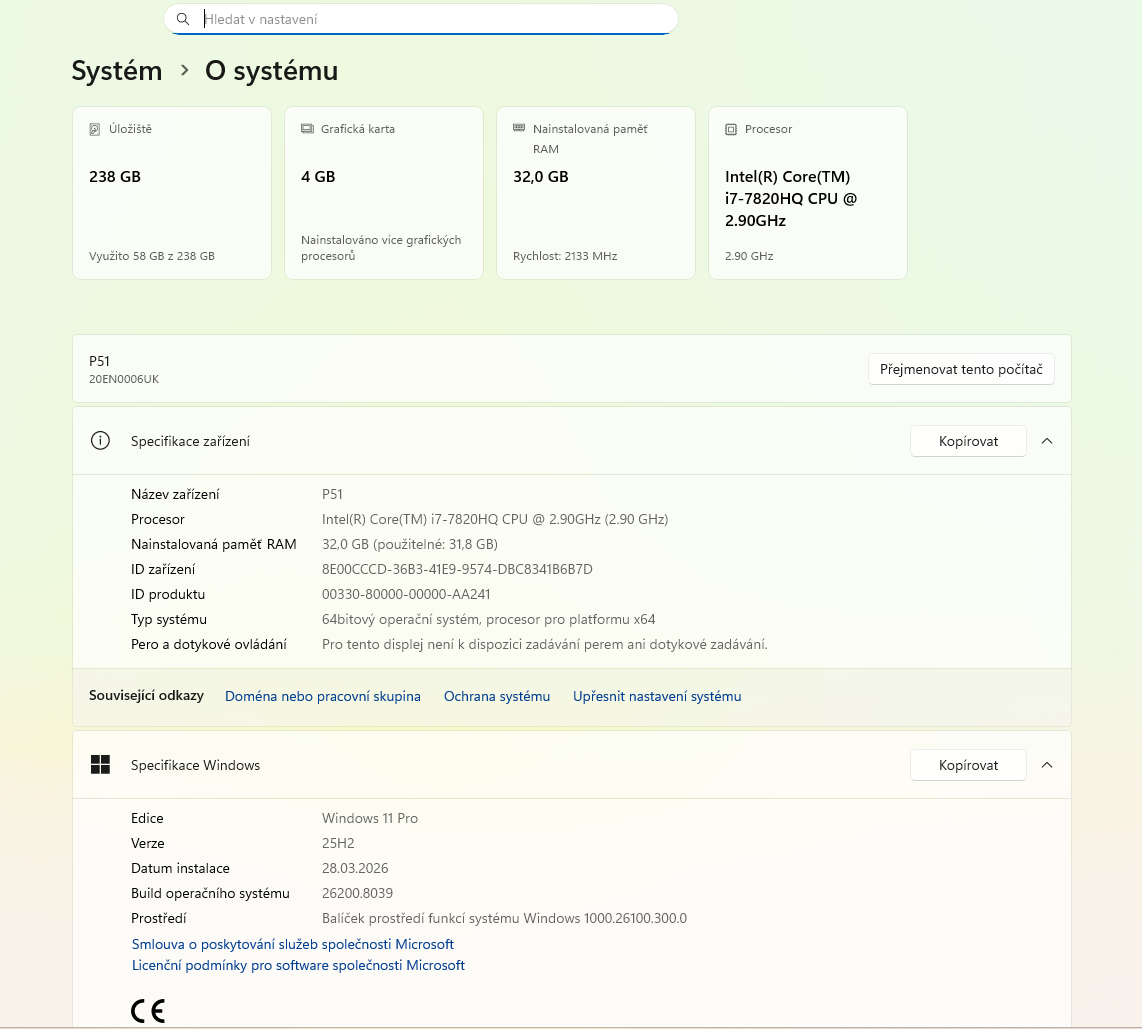
Task: Collapse the Specifikace Windows section chevron
Action: pyautogui.click(x=1047, y=765)
